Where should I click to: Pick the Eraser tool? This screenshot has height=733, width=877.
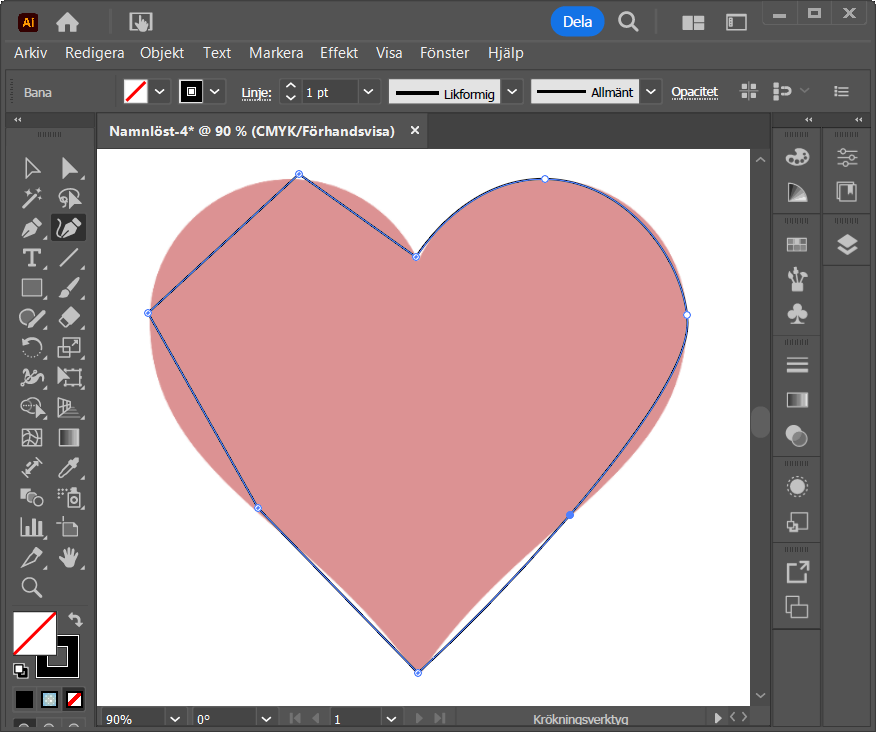pos(69,318)
